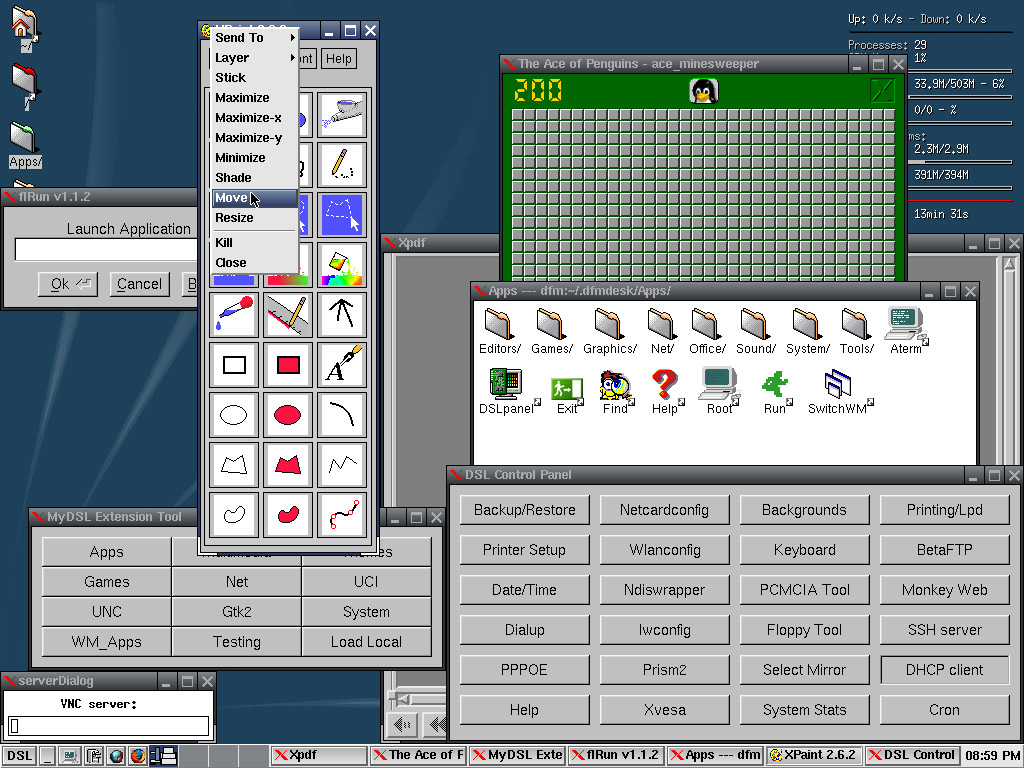The height and width of the screenshot is (768, 1024).
Task: Choose Kill from the window menu
Action: point(255,242)
